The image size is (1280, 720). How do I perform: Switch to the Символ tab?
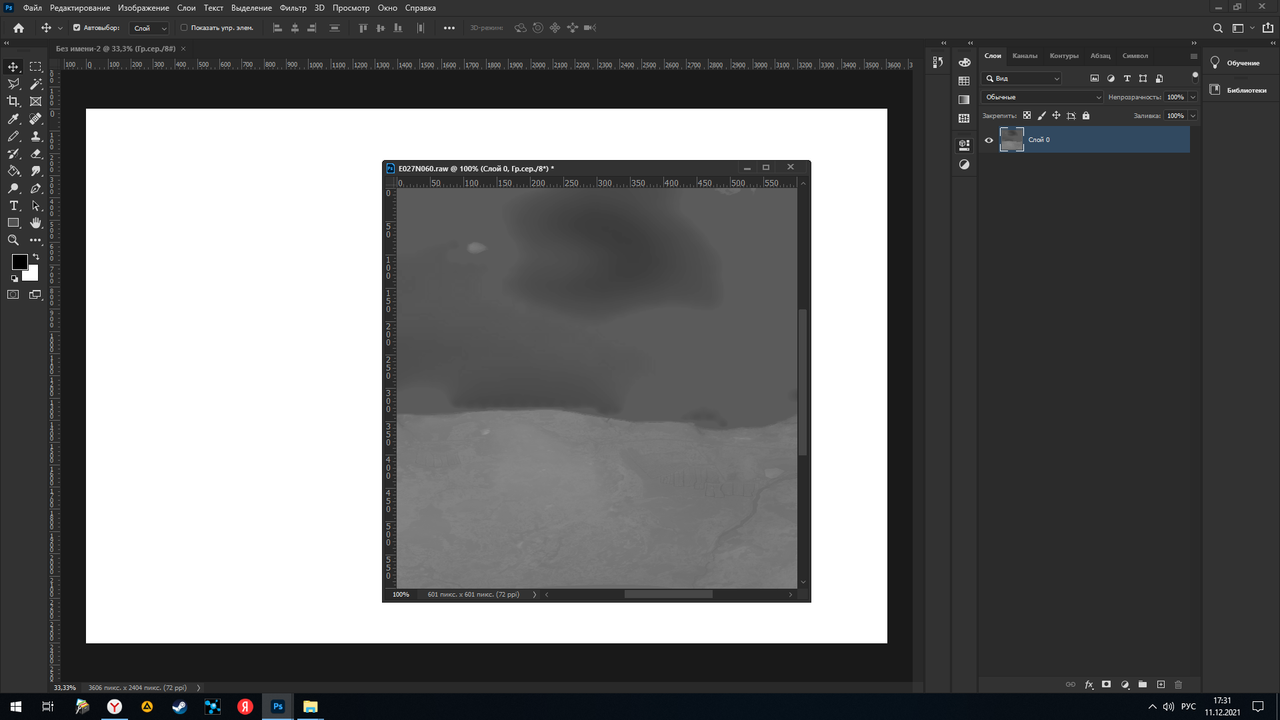tap(1135, 56)
